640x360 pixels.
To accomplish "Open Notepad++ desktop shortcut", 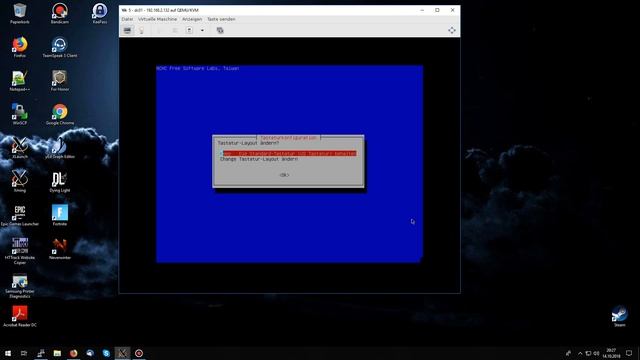I will [x=20, y=80].
